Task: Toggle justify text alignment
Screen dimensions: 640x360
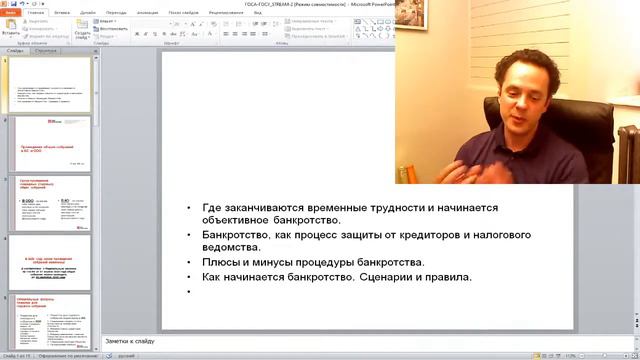Action: pyautogui.click(x=253, y=34)
